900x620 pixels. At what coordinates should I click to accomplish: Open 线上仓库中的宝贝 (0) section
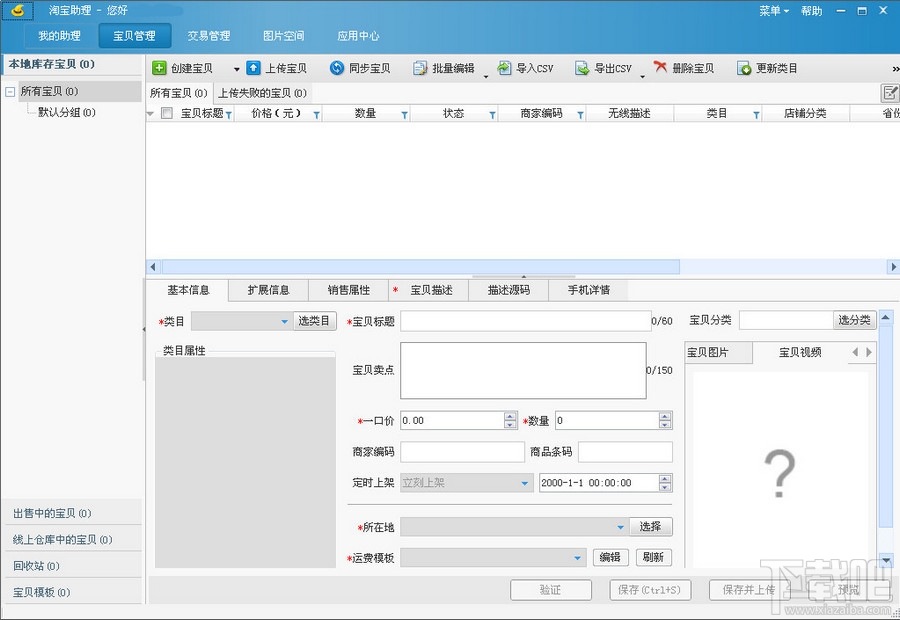[x=72, y=540]
